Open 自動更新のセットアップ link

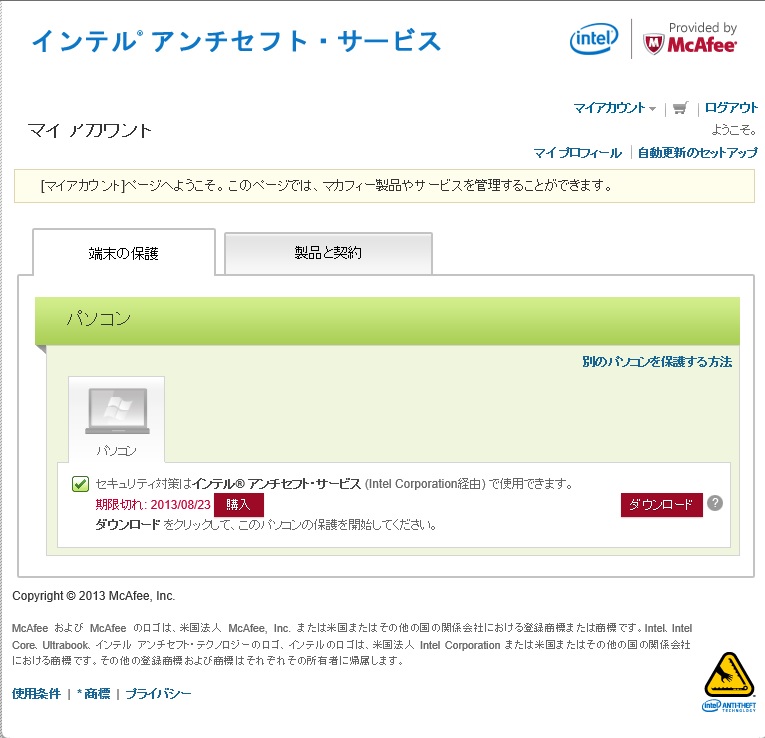click(x=698, y=153)
